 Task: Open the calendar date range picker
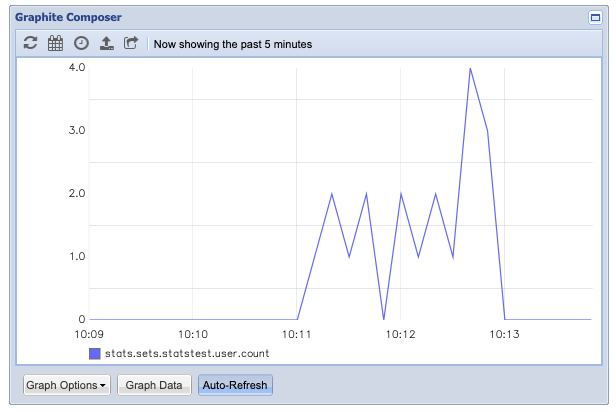pos(55,43)
